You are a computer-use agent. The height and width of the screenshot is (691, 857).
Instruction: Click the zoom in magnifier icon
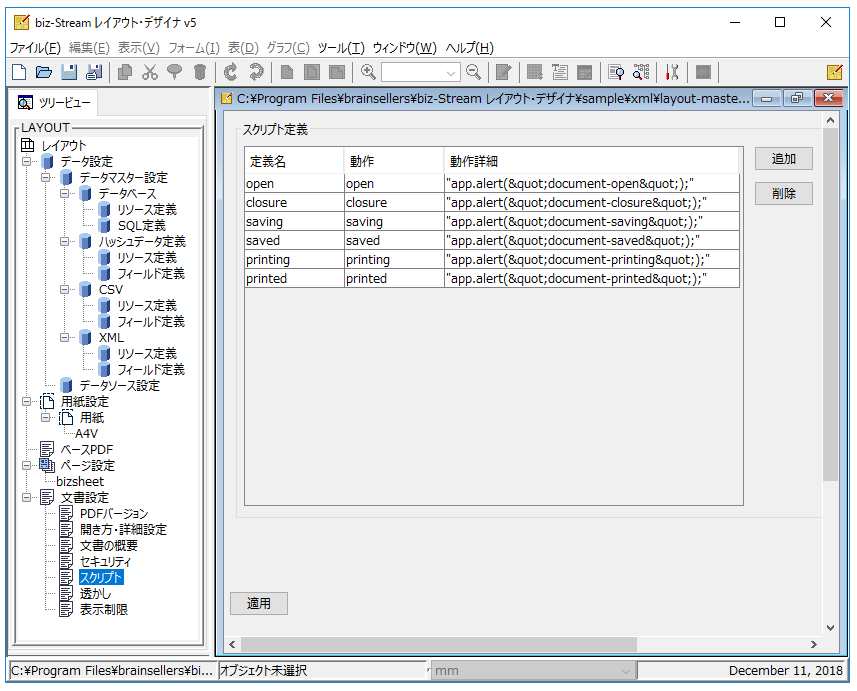click(x=368, y=72)
